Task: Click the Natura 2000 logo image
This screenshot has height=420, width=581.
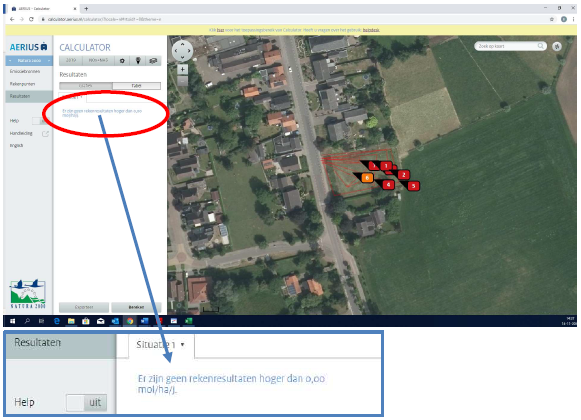Action: click(x=28, y=294)
